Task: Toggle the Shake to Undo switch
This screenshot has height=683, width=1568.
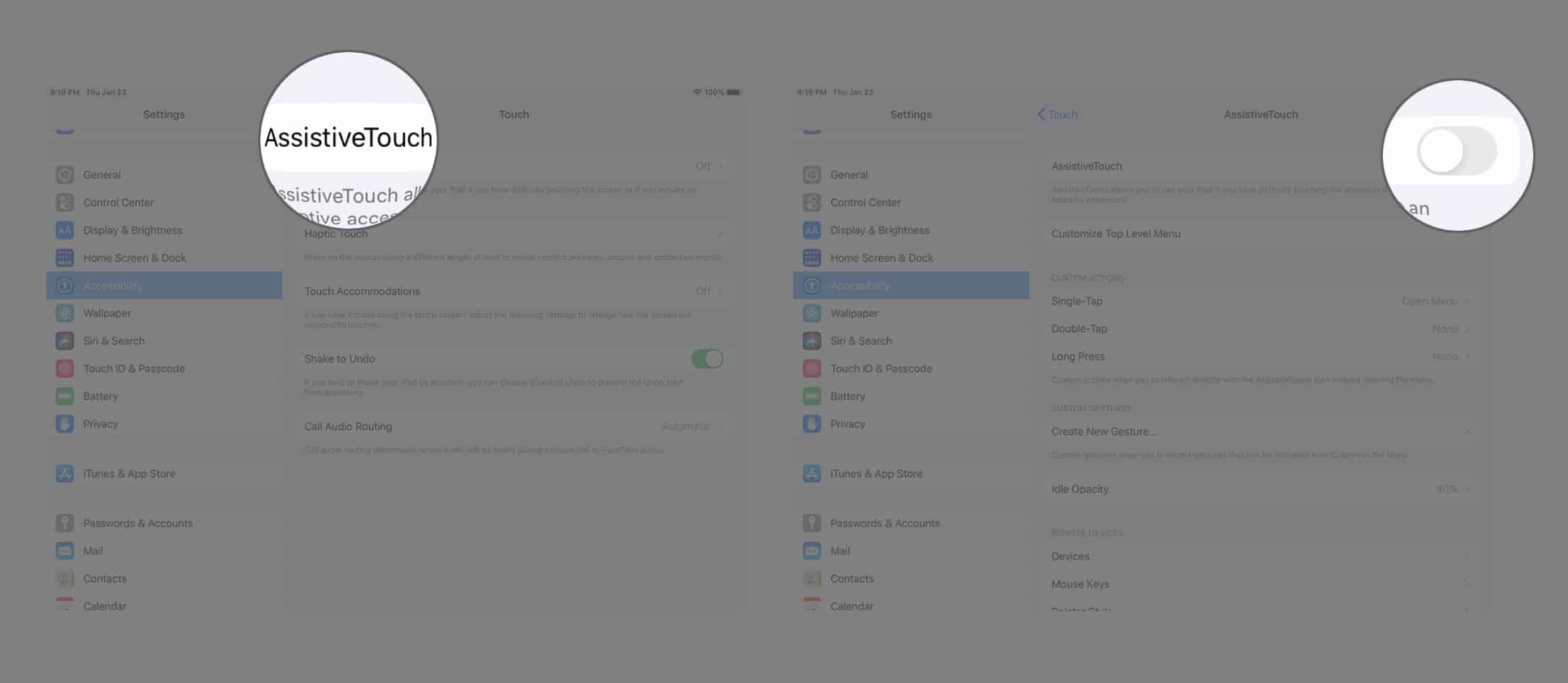Action: tap(707, 359)
